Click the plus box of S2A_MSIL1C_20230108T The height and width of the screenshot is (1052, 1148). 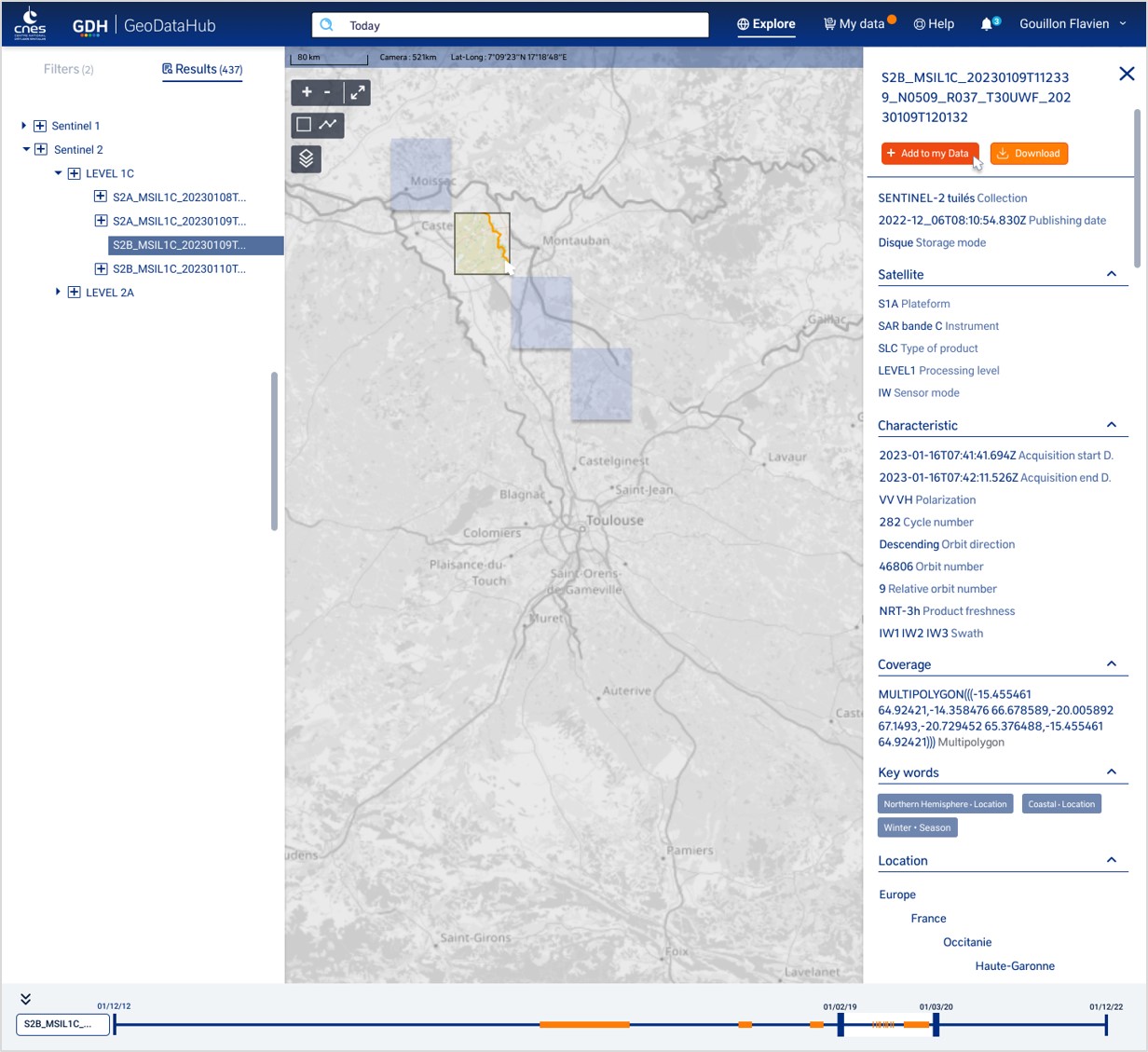101,197
